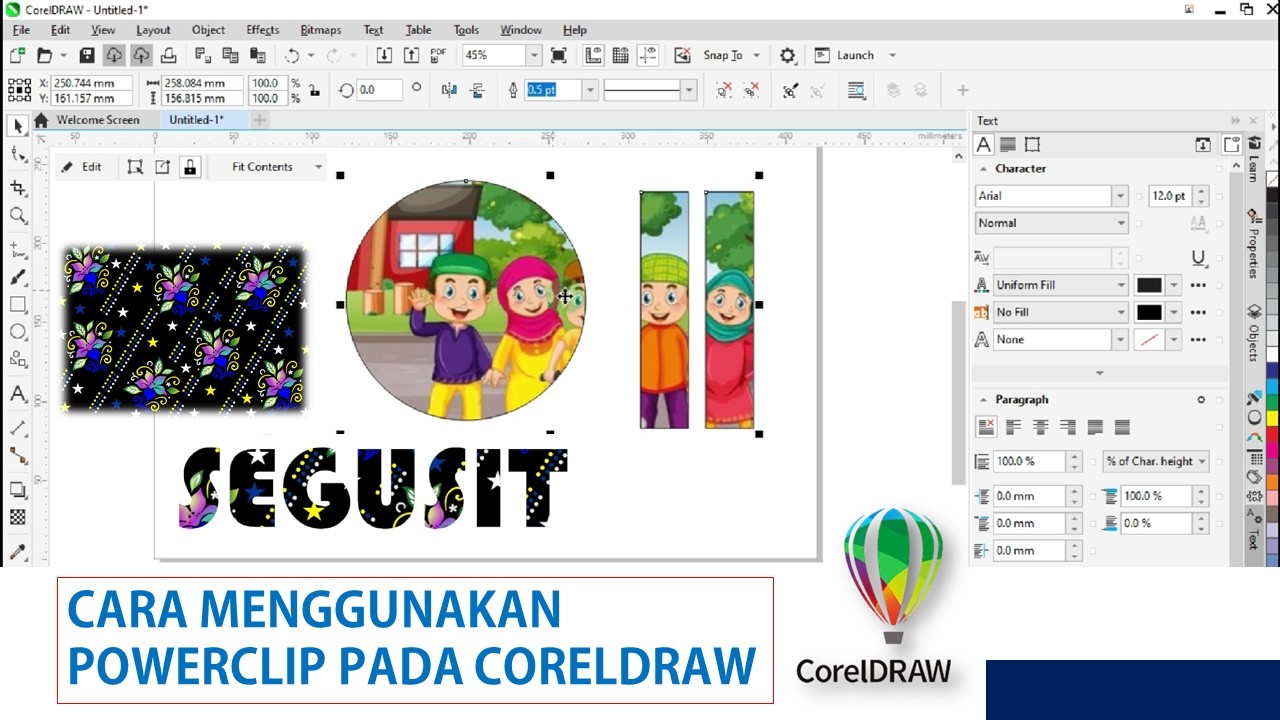Select the Freehand curve tool
Viewport: 1280px width, 720px height.
18,250
